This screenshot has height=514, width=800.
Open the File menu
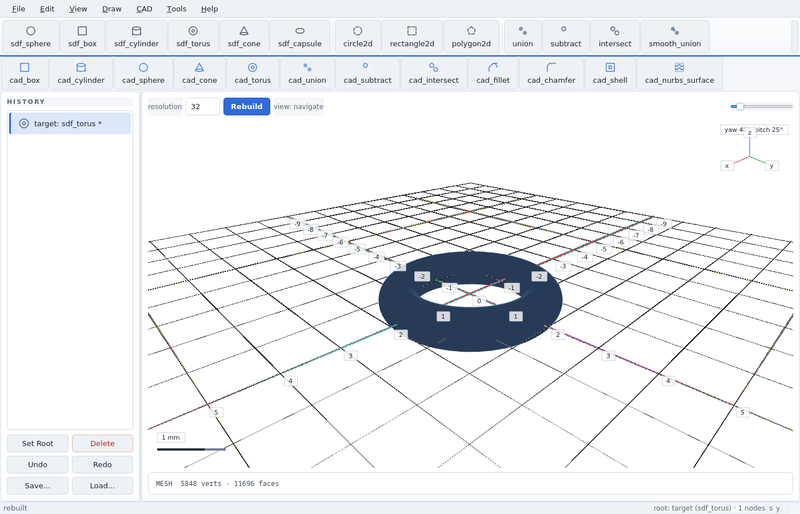[18, 9]
